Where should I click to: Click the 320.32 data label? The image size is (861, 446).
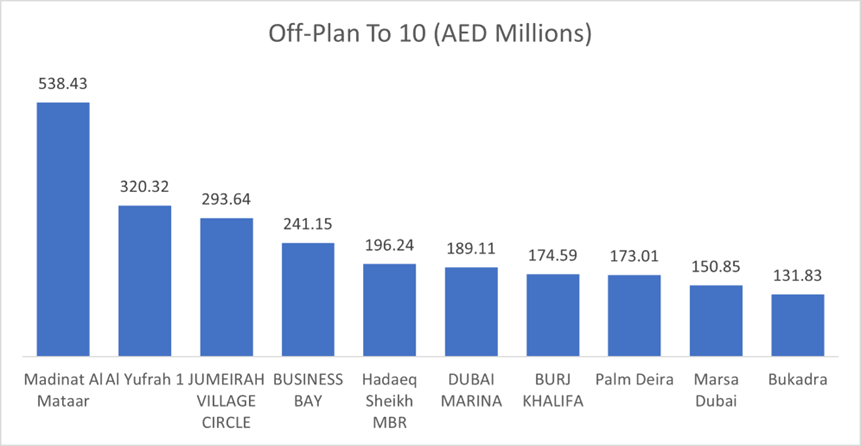click(x=145, y=189)
